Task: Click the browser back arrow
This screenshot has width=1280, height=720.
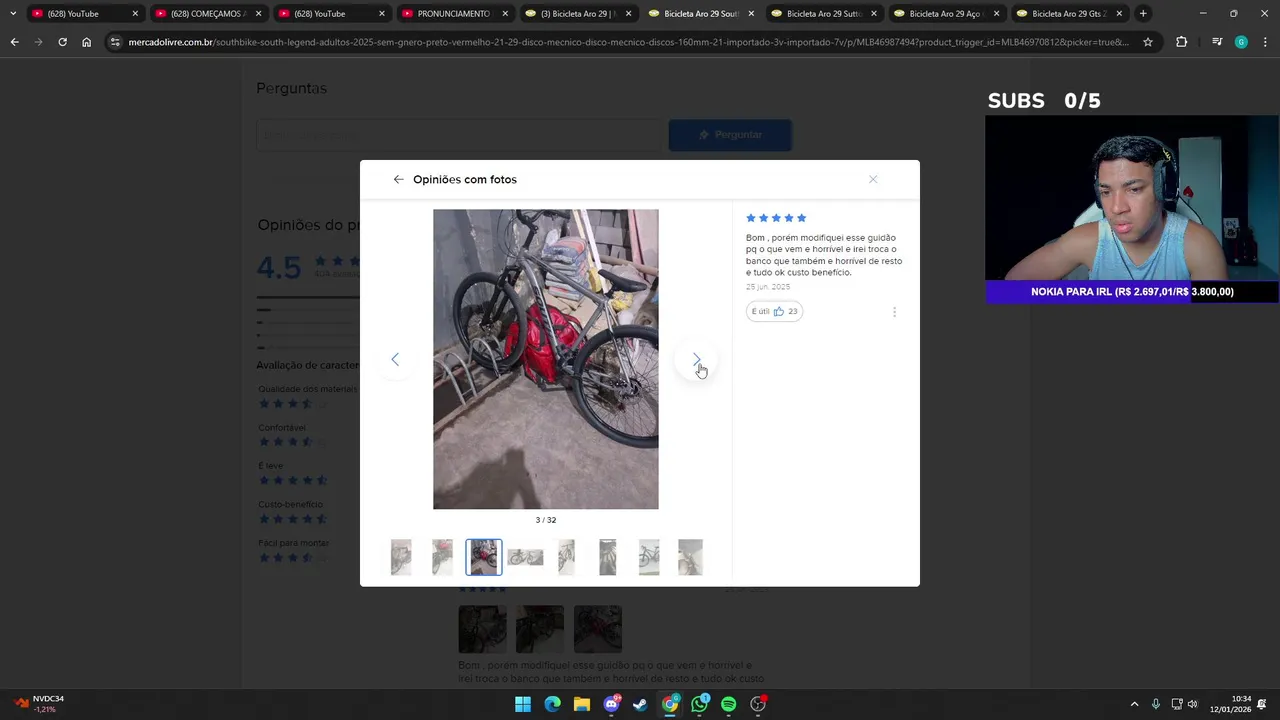Action: [14, 42]
